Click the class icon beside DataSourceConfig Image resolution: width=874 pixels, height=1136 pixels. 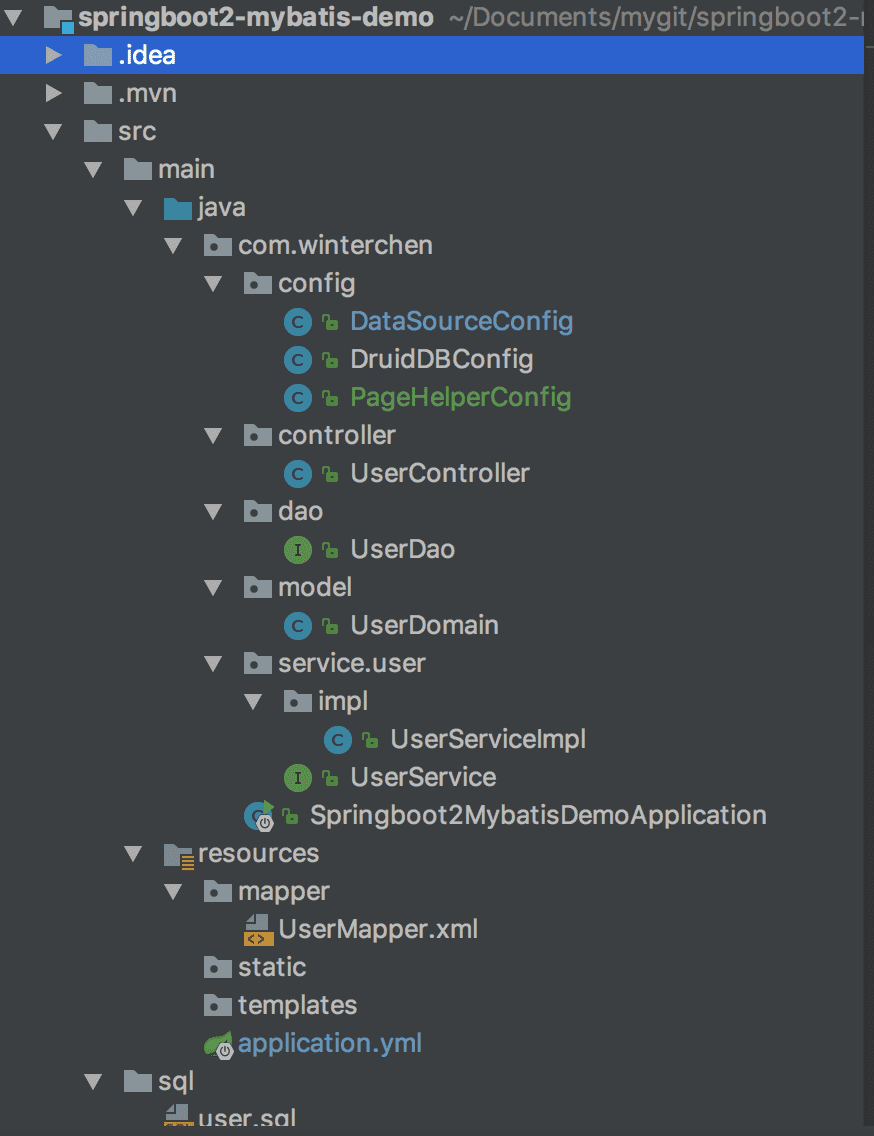tap(297, 321)
